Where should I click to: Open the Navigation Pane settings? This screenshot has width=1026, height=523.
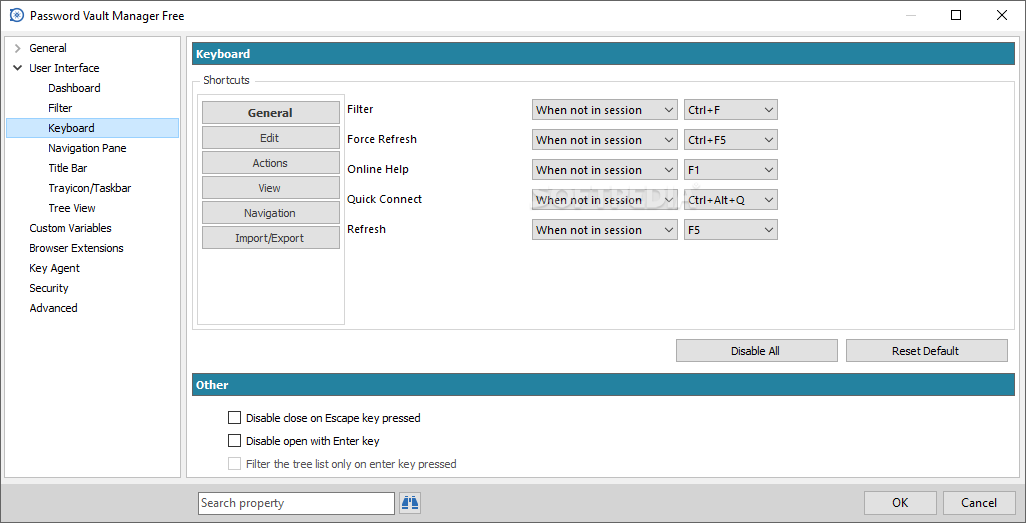pos(87,148)
